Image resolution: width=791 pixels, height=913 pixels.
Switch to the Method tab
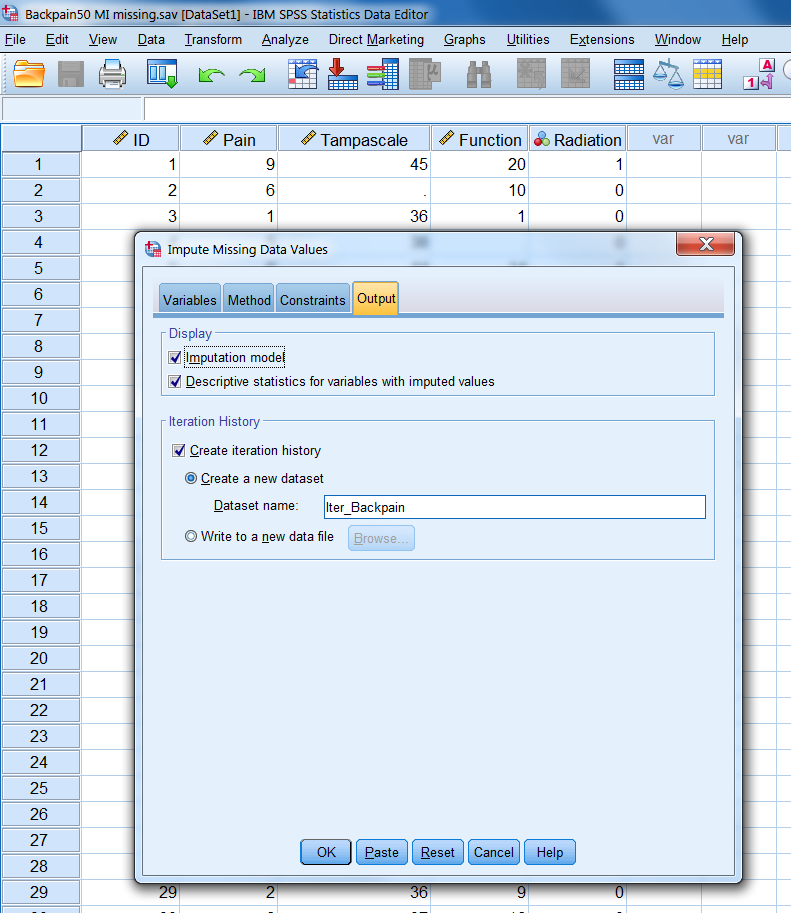click(x=249, y=300)
